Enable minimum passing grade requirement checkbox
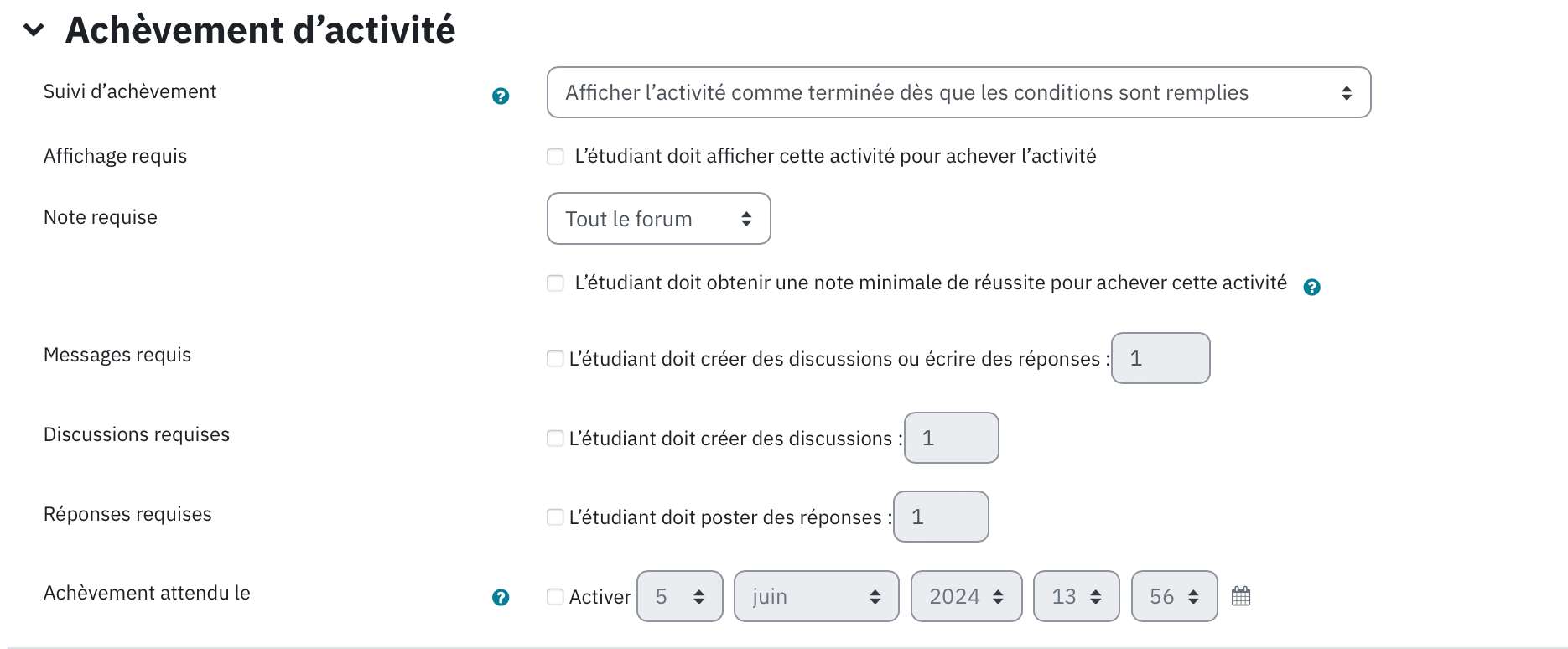This screenshot has height=649, width=1568. [x=555, y=283]
